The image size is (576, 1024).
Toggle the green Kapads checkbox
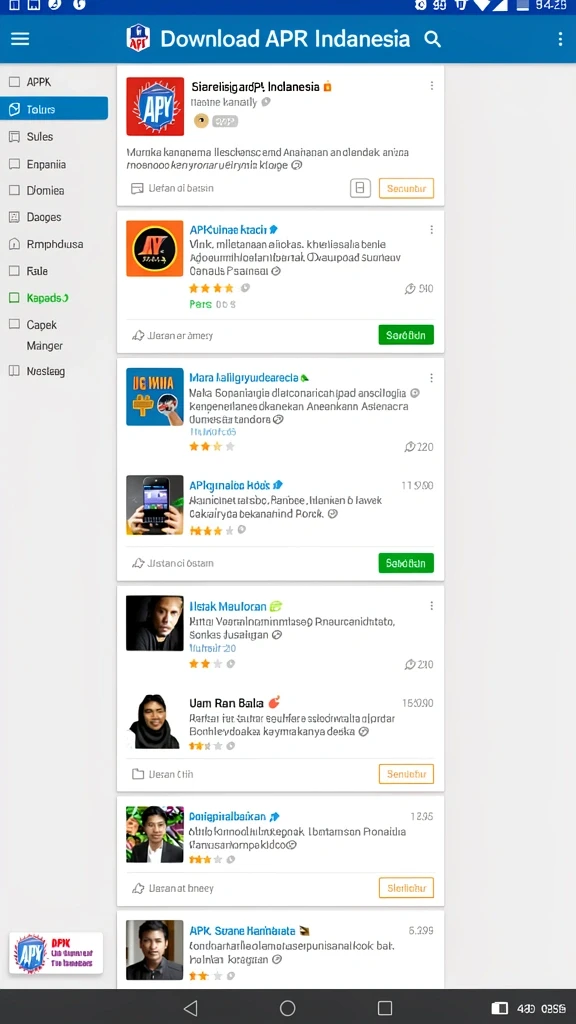[x=14, y=298]
